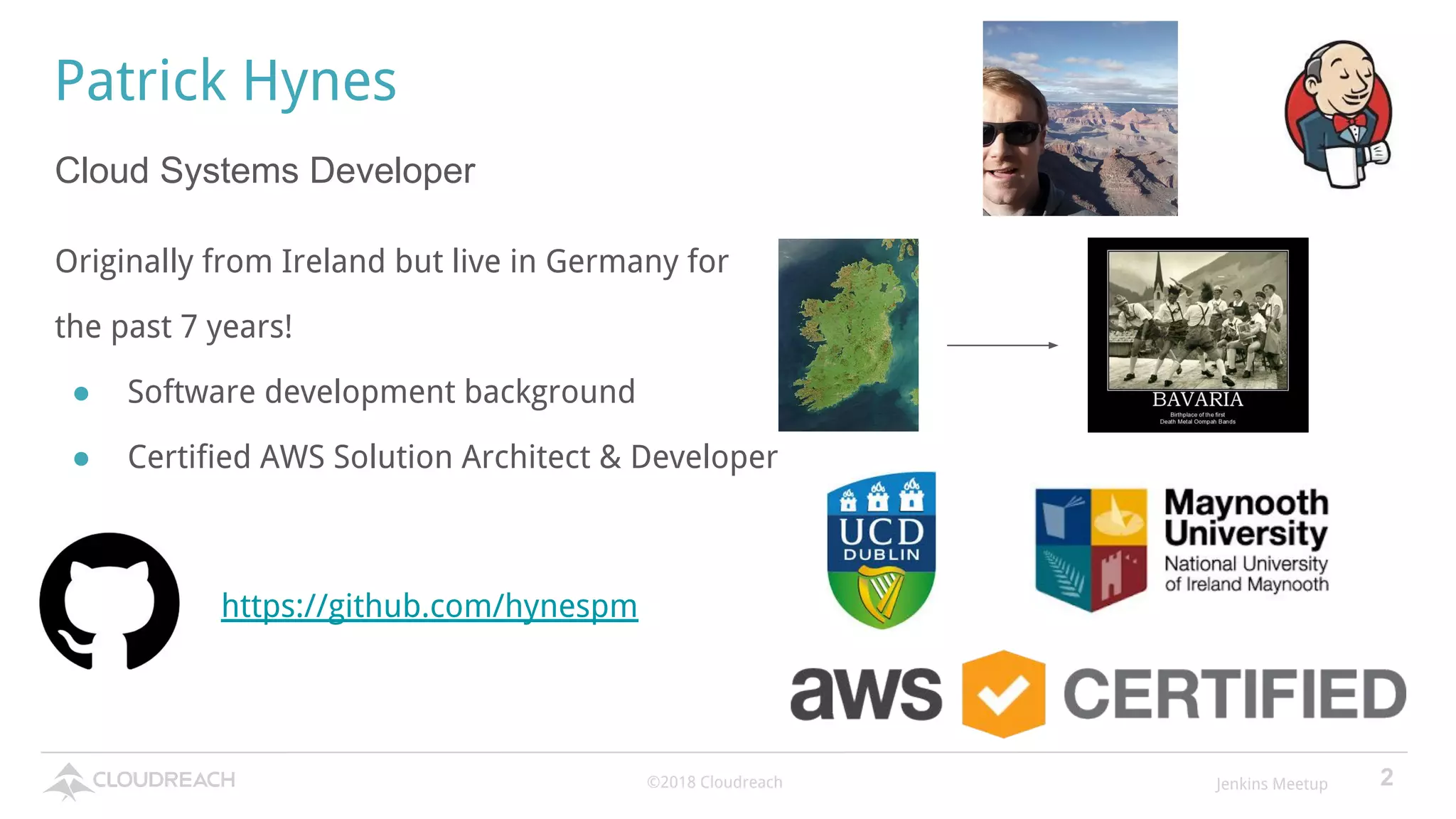Click the Cloudreach logo in footer
Viewport: 1456px width, 819px height.
139,780
